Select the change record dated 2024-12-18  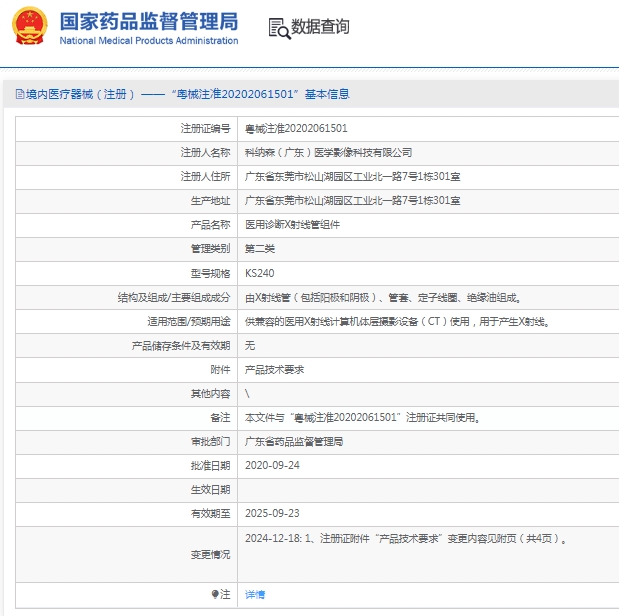406,539
